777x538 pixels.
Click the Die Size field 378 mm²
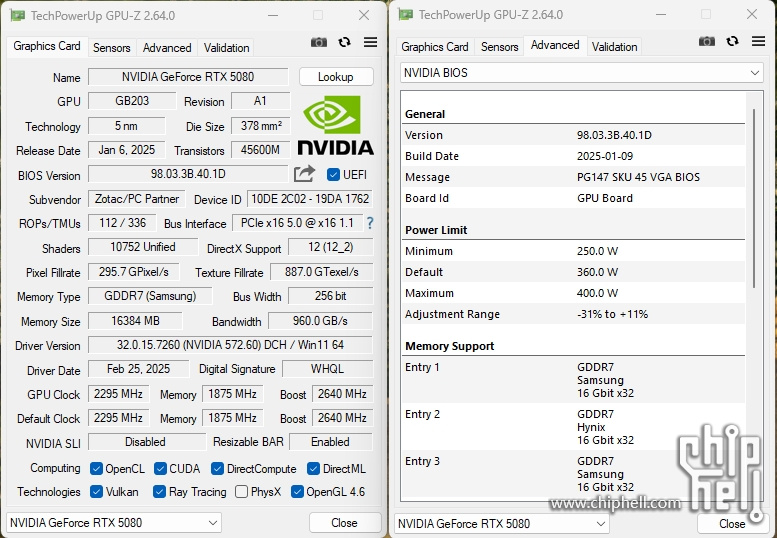[261, 126]
